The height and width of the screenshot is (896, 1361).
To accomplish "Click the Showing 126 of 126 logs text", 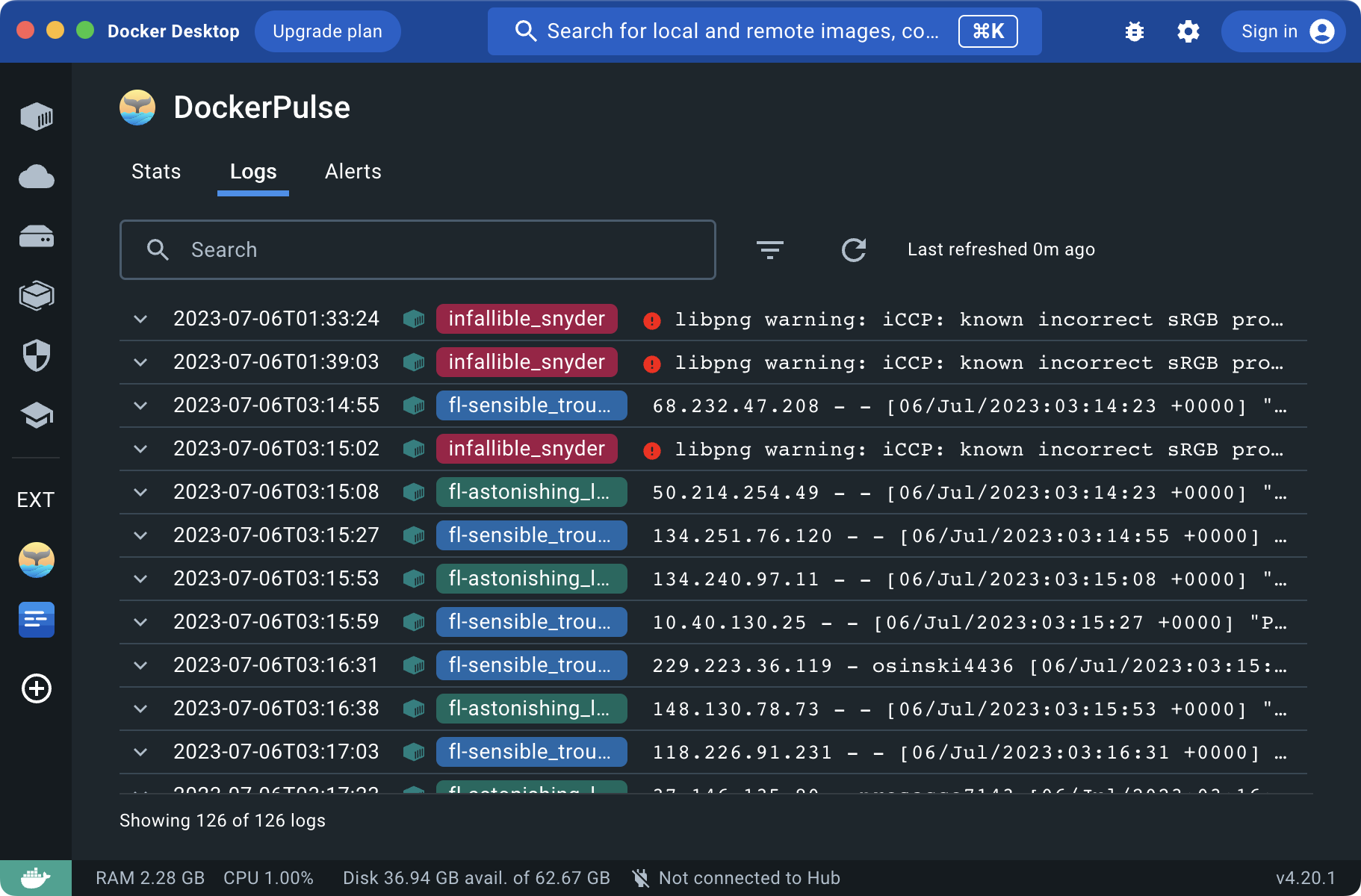I will point(223,821).
